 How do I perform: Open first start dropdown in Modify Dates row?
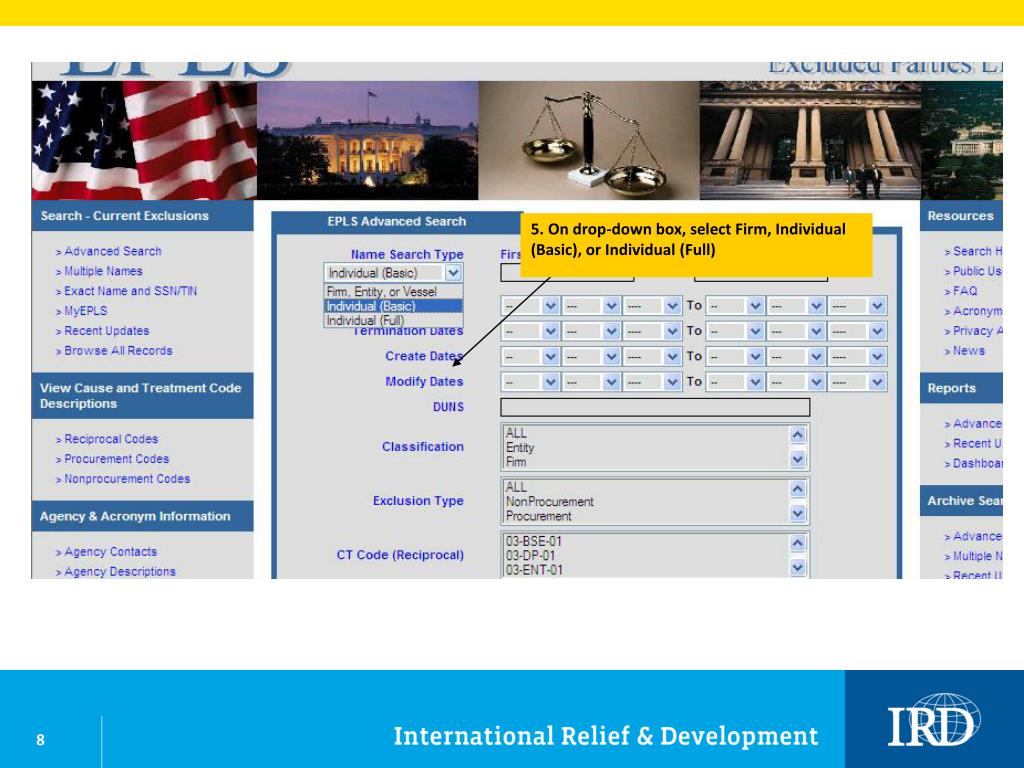tap(551, 382)
